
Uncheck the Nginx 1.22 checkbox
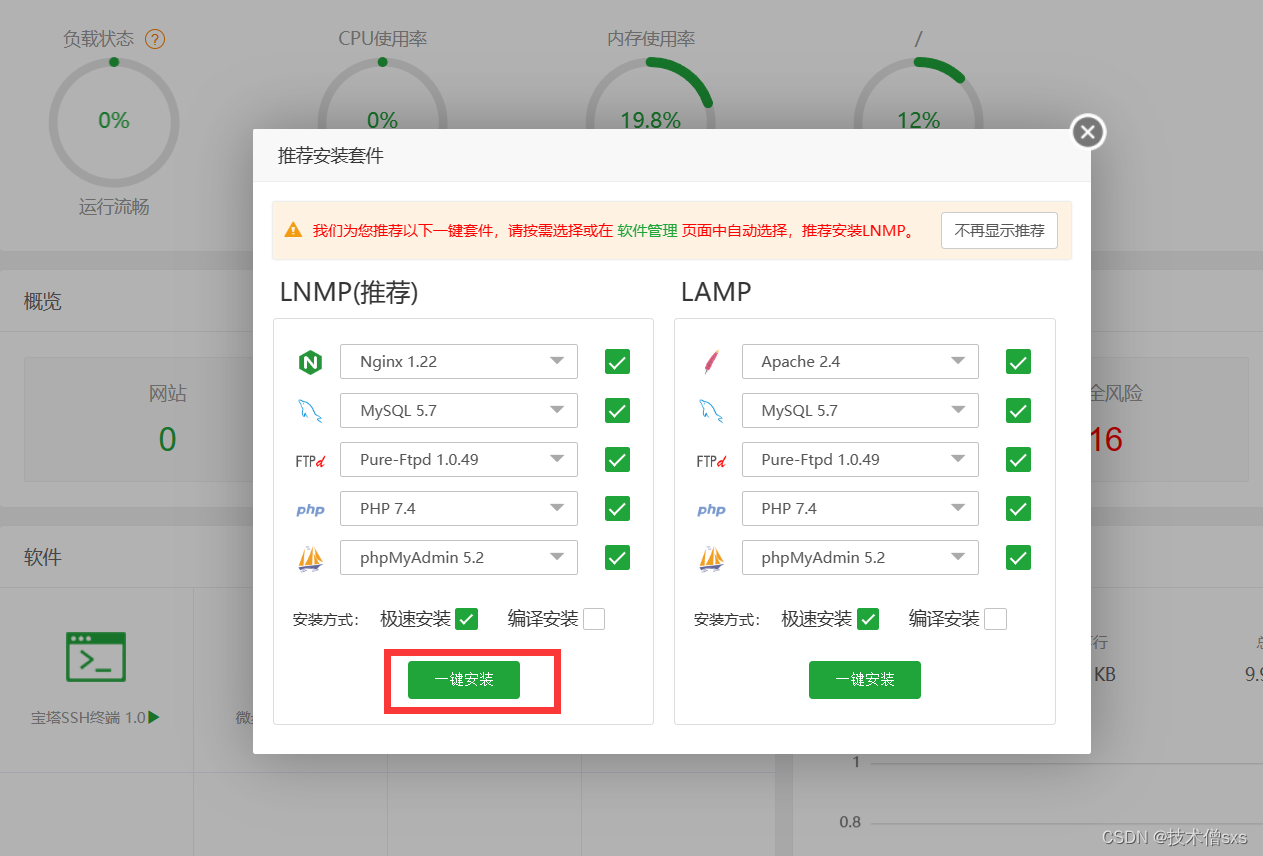pyautogui.click(x=617, y=361)
